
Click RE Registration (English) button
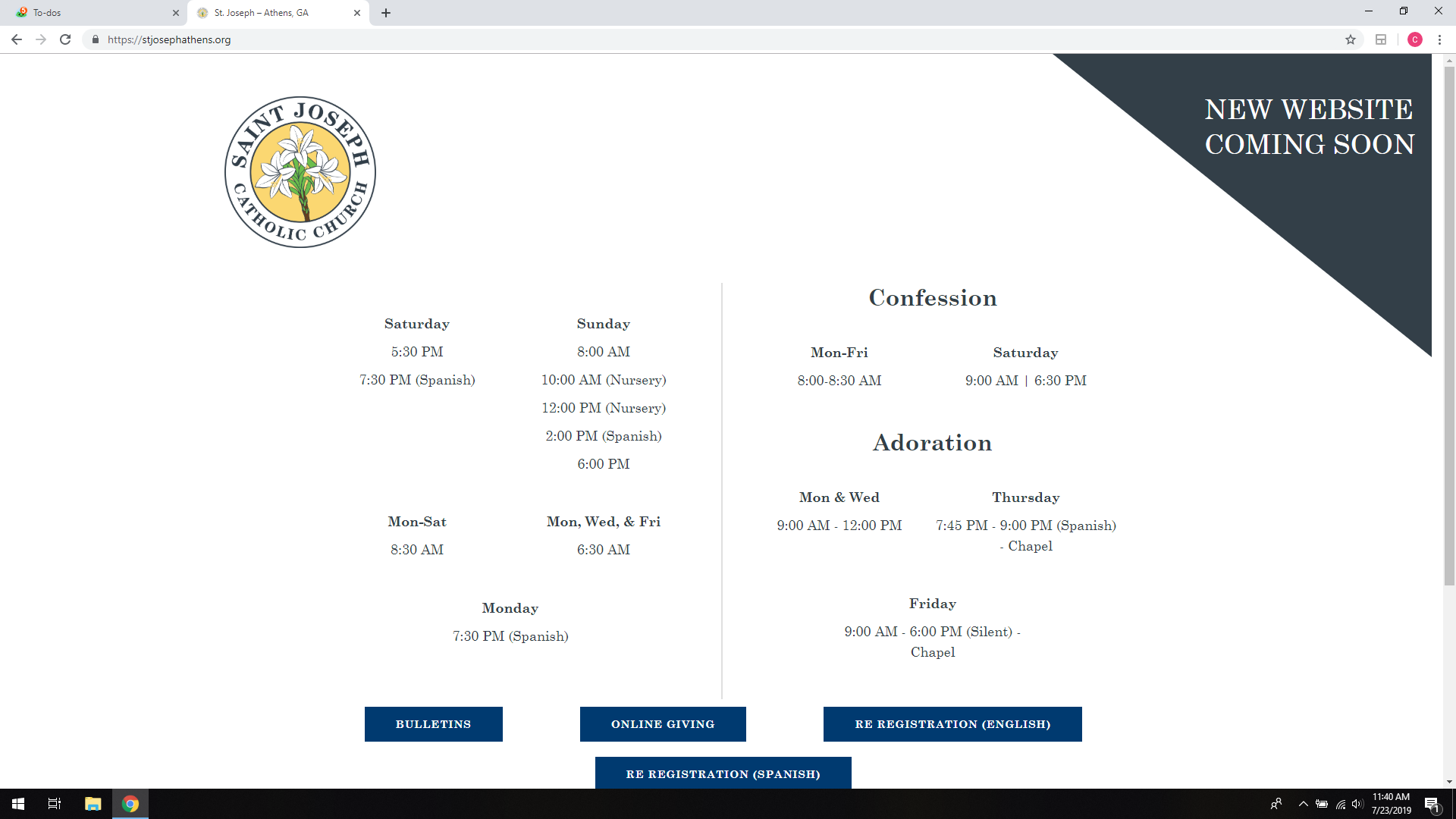coord(952,724)
